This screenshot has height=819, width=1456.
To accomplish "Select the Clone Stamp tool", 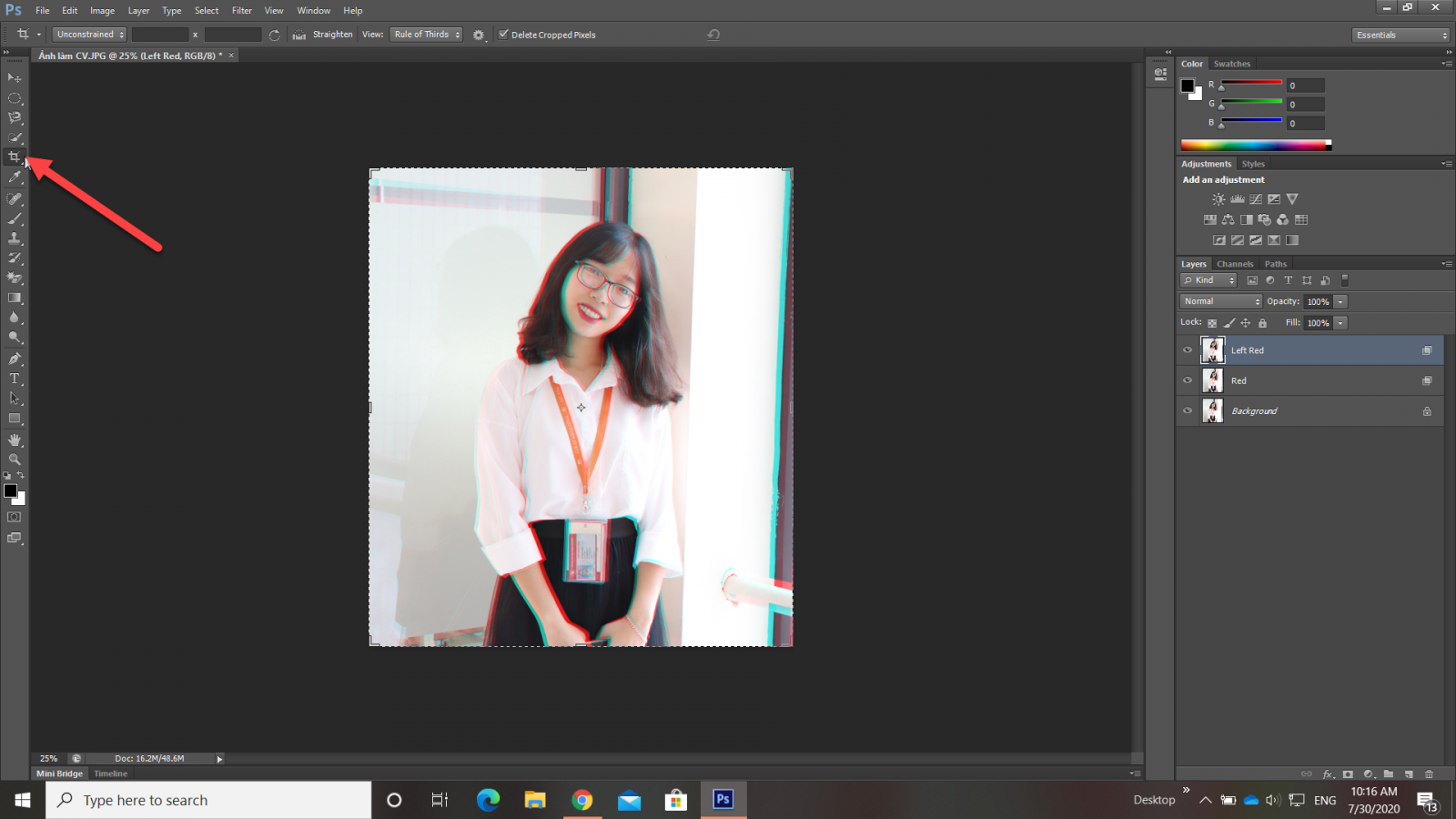I will pyautogui.click(x=15, y=238).
